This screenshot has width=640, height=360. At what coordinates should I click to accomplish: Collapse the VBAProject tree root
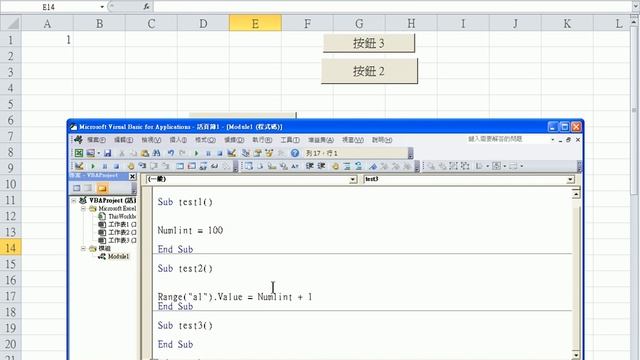(74, 201)
